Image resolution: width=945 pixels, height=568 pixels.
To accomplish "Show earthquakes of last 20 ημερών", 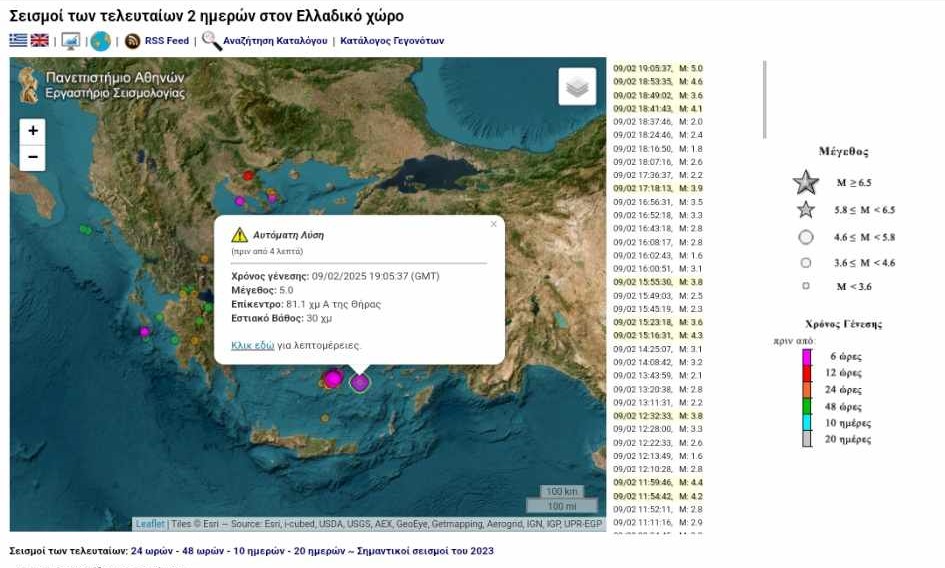I will point(319,551).
